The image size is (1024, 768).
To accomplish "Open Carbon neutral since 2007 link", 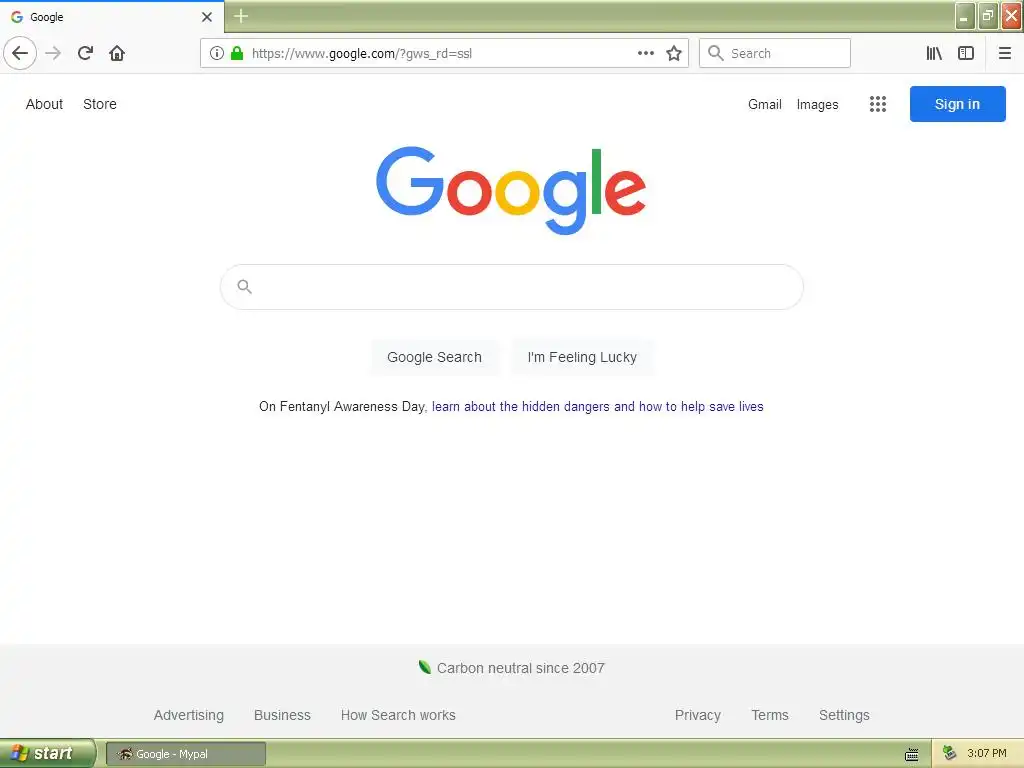I will [x=520, y=668].
